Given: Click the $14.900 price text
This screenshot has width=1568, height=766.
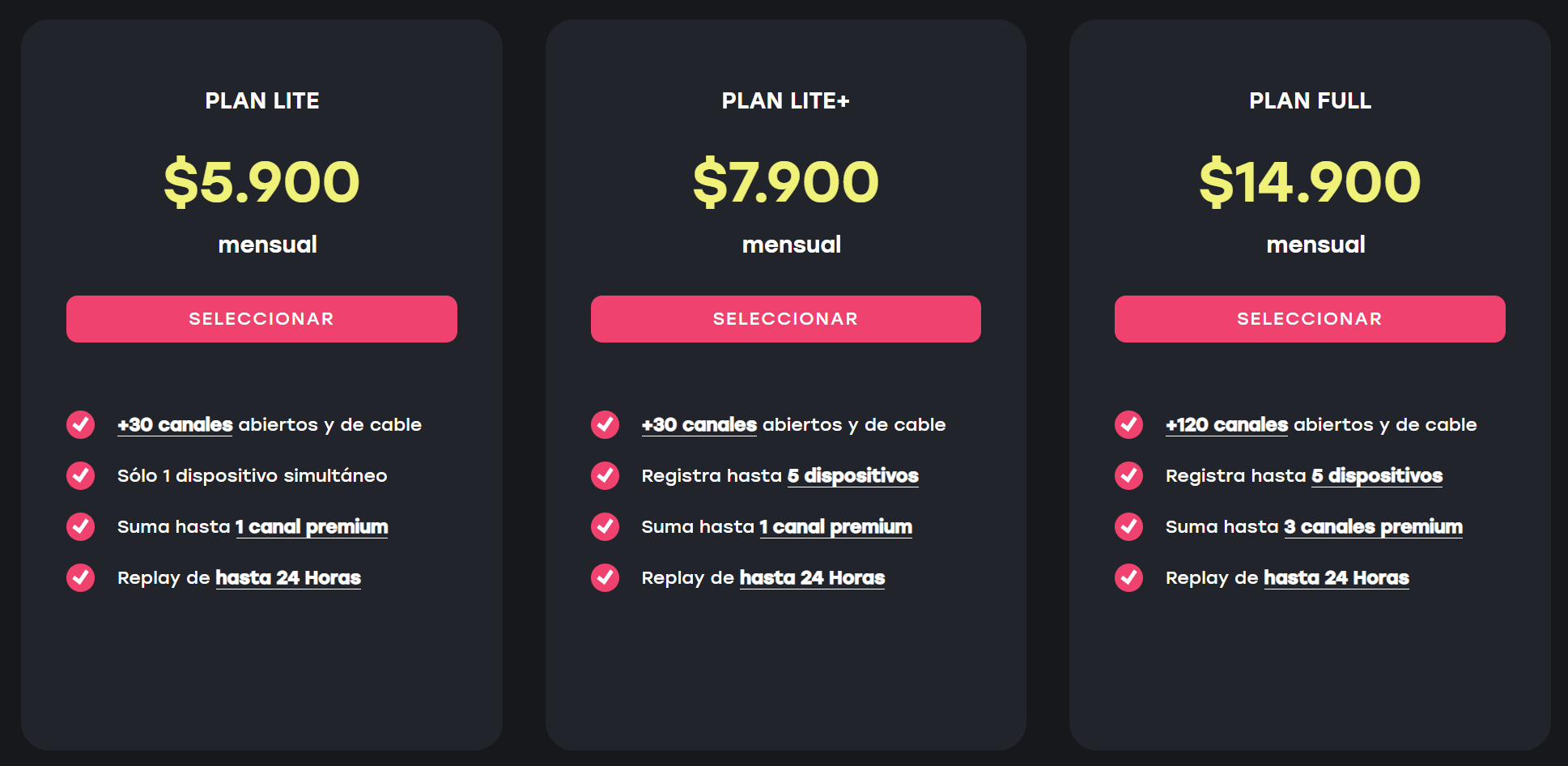Looking at the screenshot, I should [x=1310, y=182].
